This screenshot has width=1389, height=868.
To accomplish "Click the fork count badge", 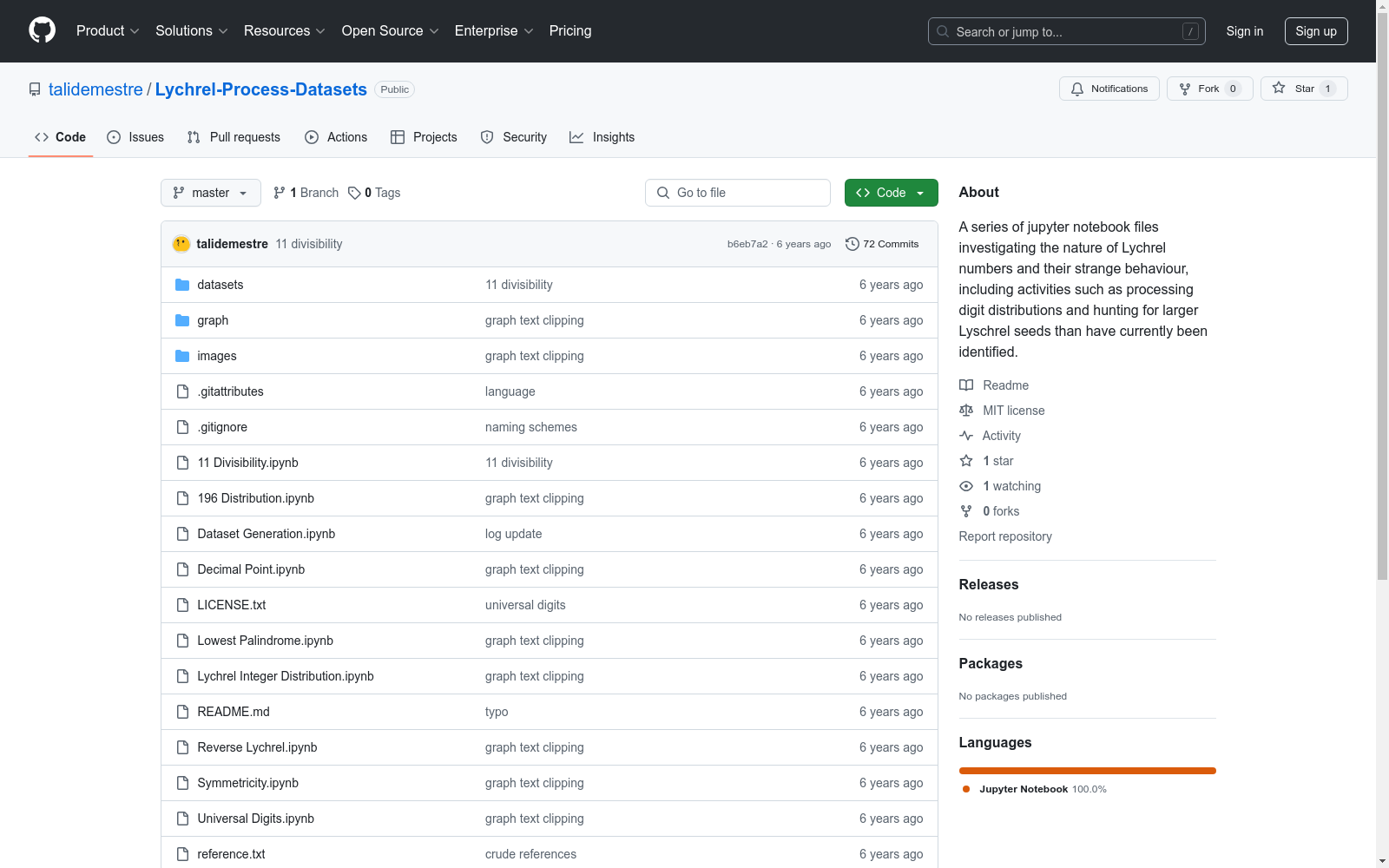I will [x=1233, y=89].
